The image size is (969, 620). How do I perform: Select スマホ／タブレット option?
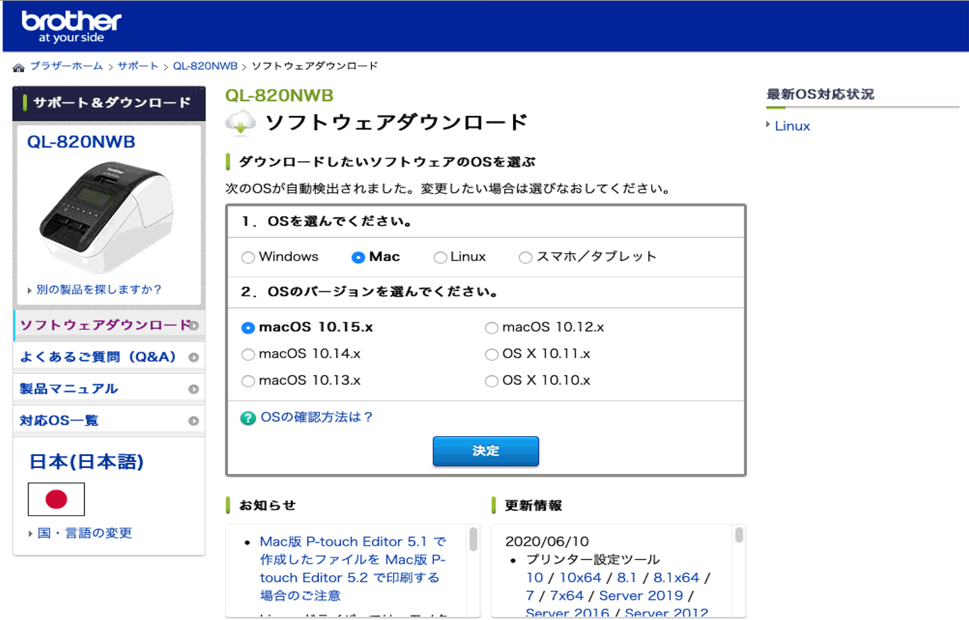[x=525, y=256]
